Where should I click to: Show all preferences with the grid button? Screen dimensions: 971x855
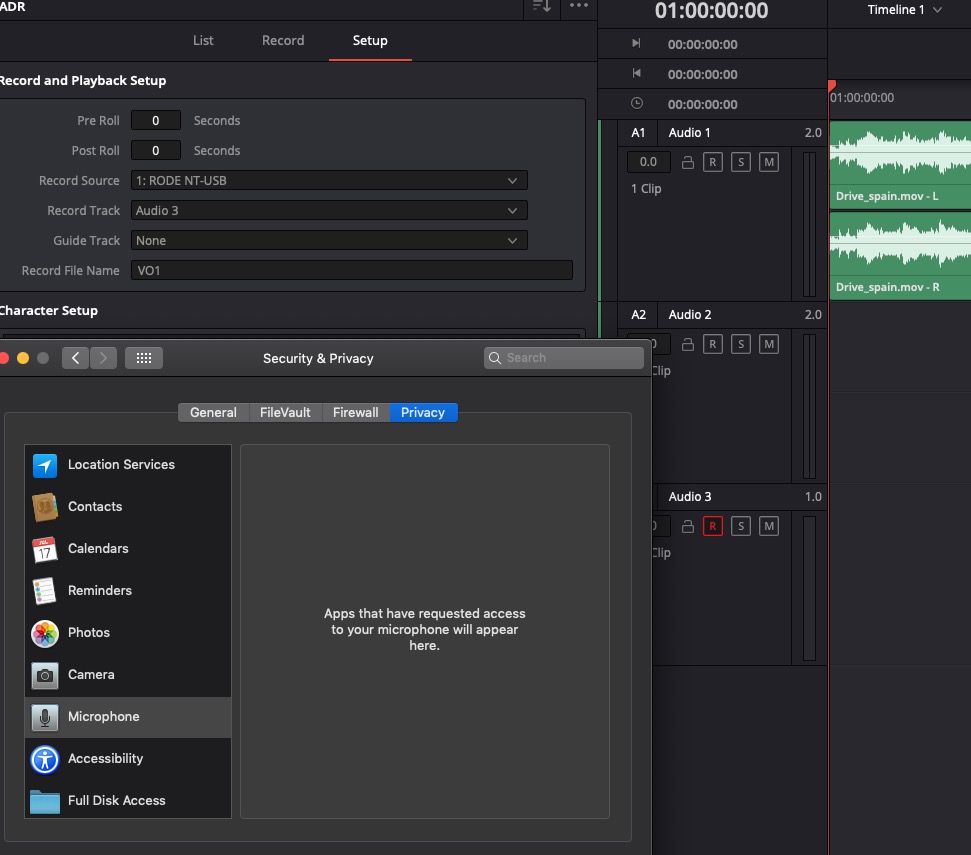click(x=144, y=358)
